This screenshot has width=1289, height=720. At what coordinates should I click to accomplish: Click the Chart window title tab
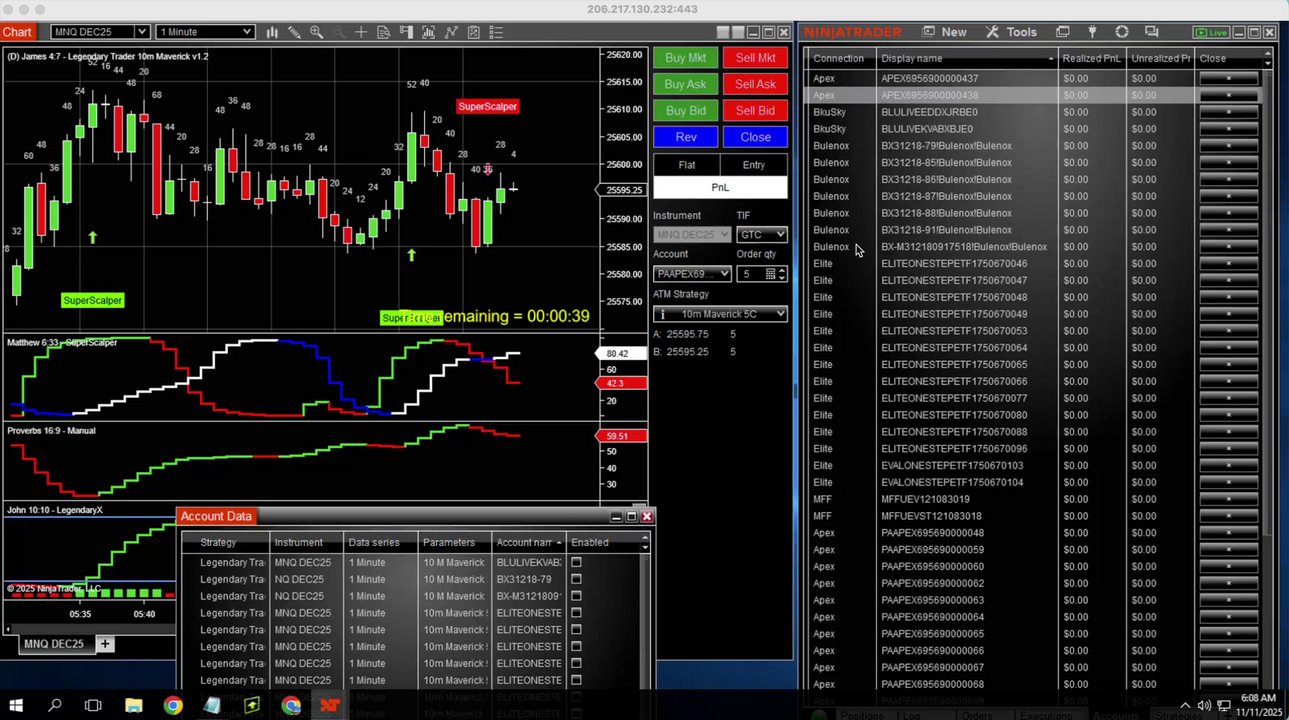point(17,32)
